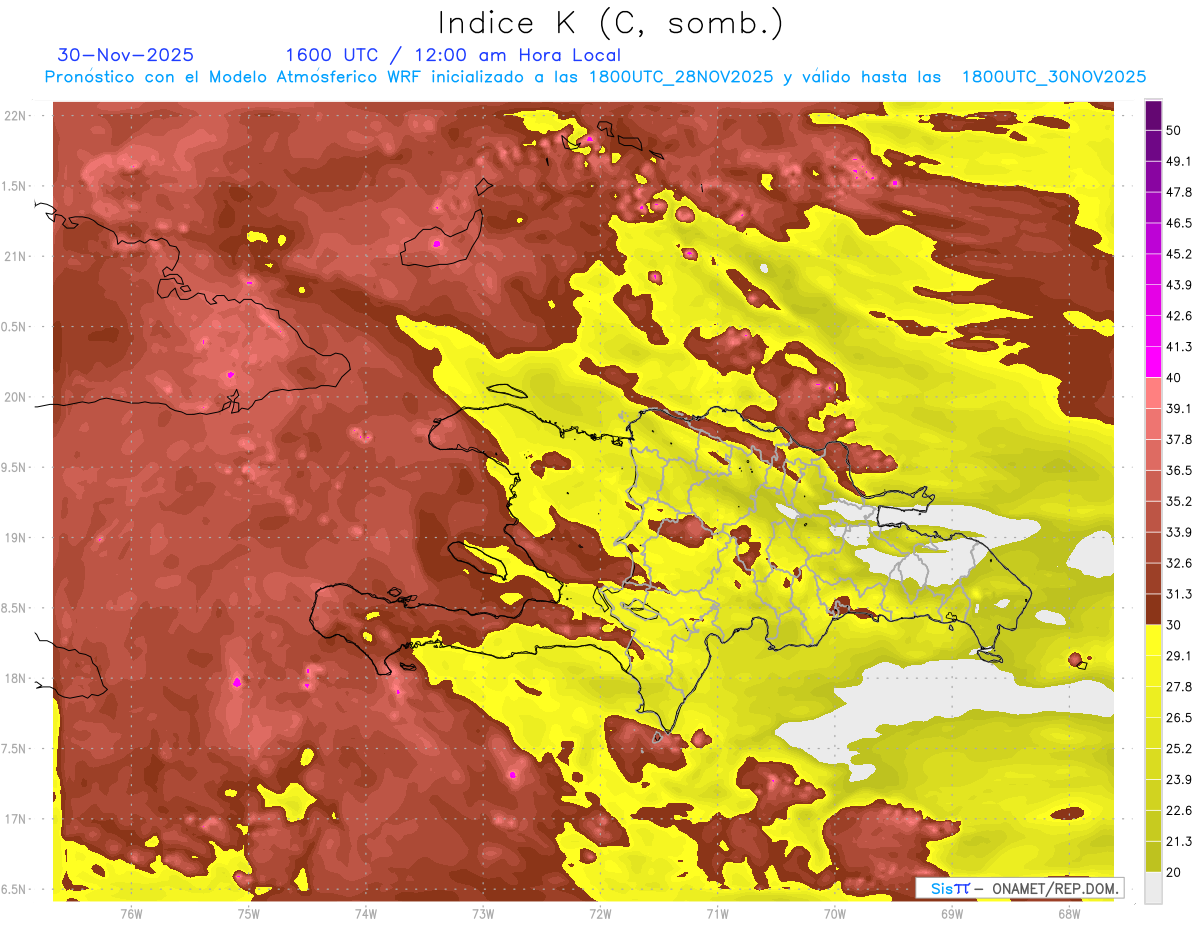Click latitude label "20N"

point(17,397)
